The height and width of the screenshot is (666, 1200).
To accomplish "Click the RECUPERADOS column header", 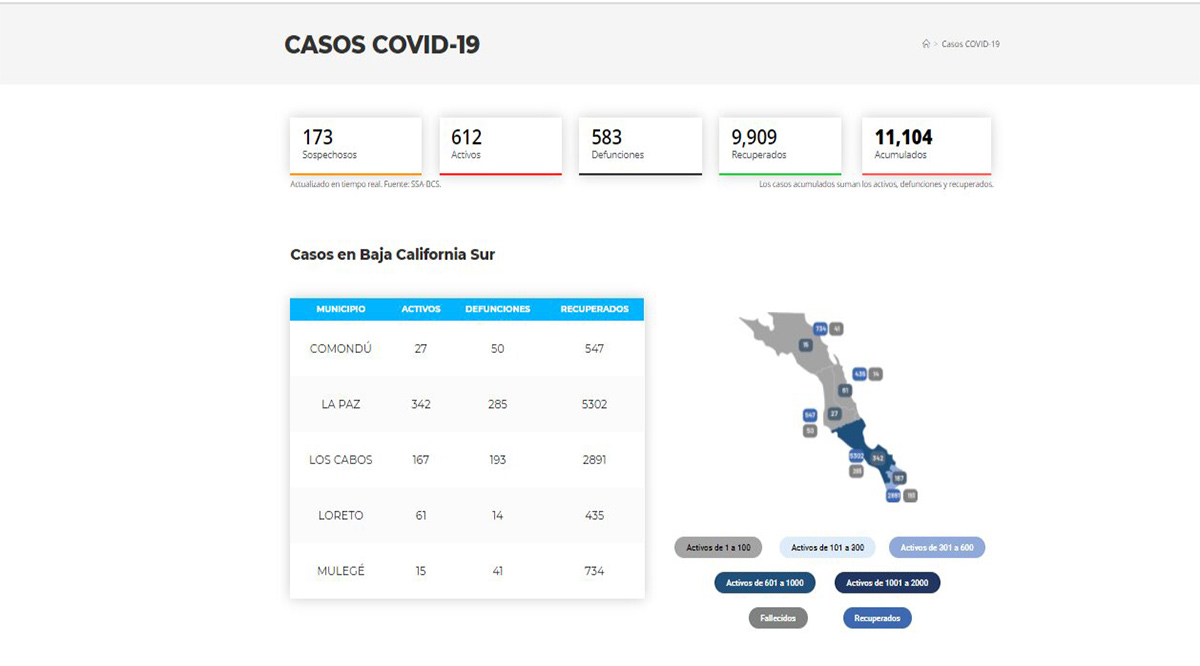I will point(594,309).
